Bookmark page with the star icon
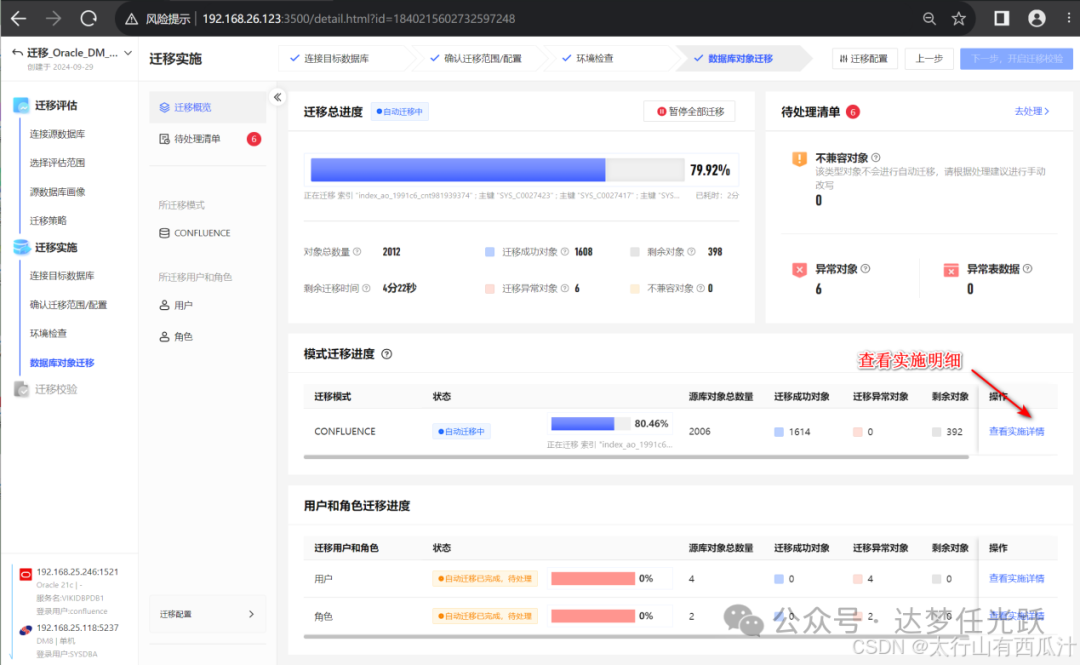The width and height of the screenshot is (1080, 665). 959,19
